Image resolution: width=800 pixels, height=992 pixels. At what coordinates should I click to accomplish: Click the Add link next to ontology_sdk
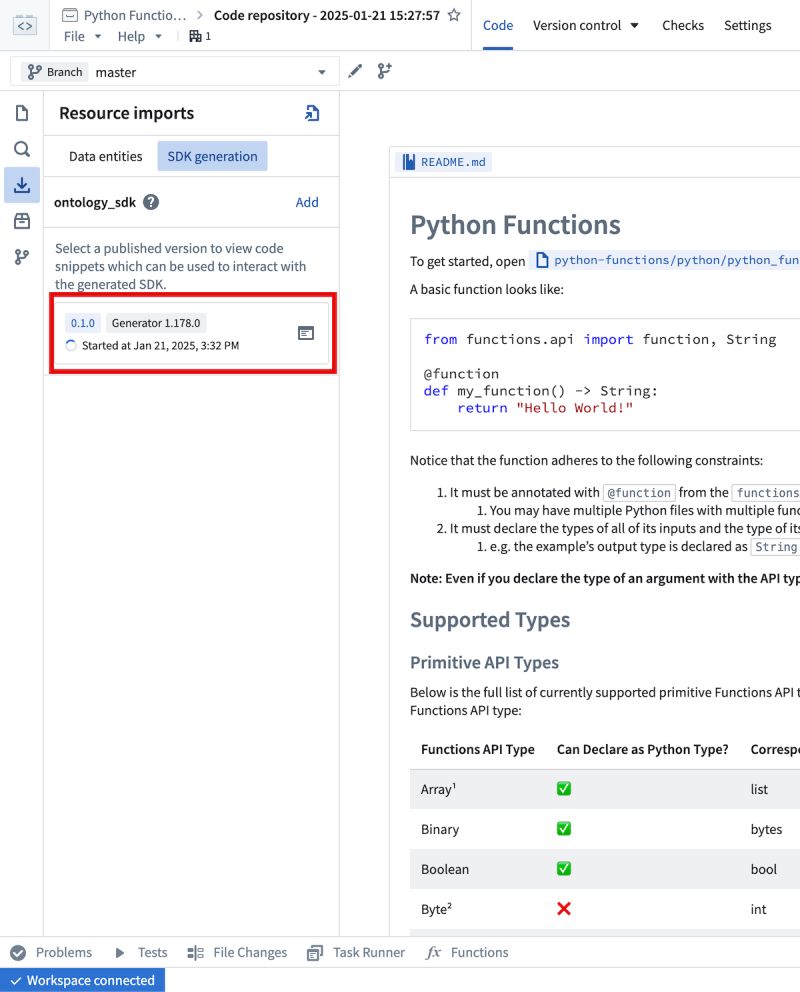pyautogui.click(x=307, y=202)
